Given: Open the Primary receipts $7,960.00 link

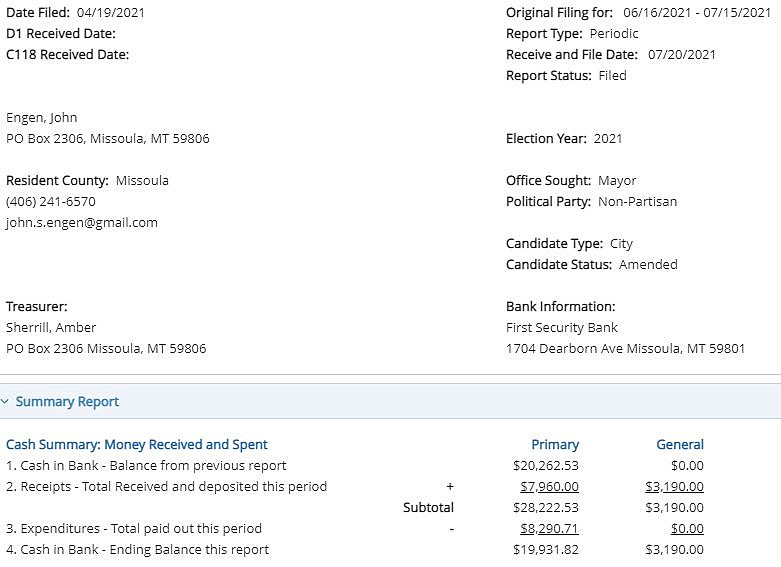Looking at the screenshot, I should (549, 486).
